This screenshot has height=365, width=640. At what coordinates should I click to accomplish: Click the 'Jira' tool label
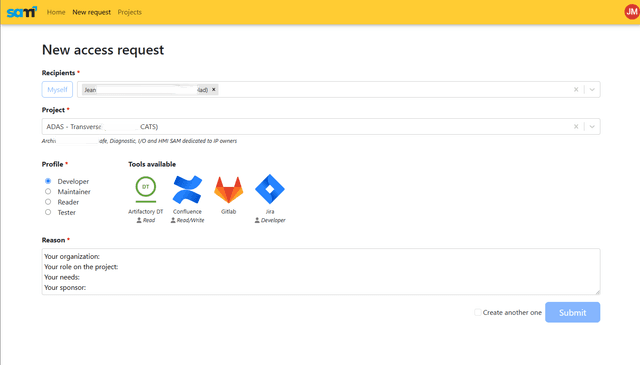click(x=270, y=211)
